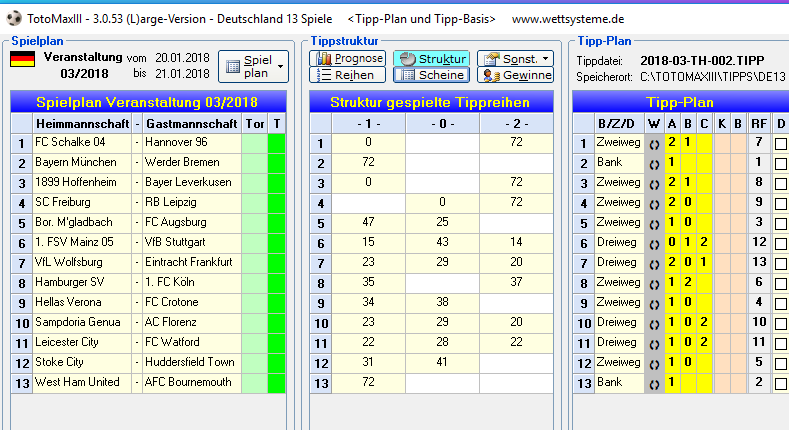789x430 pixels.
Task: Click the rotate icon for Tipp-Plan row 6
Action: tap(654, 244)
